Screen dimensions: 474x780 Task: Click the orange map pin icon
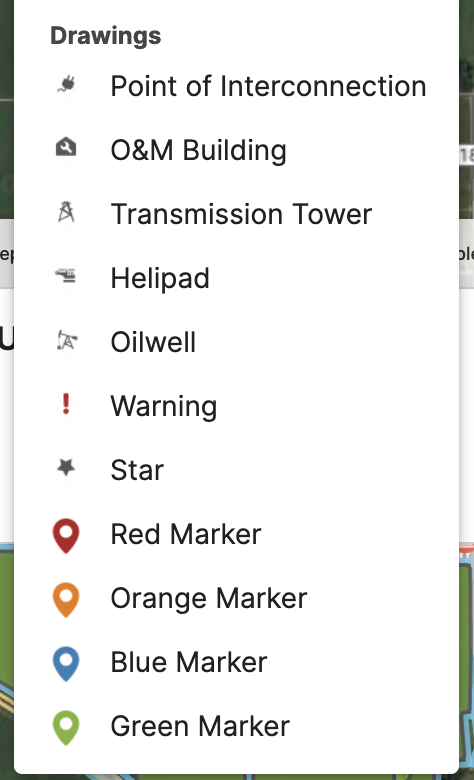pos(66,599)
